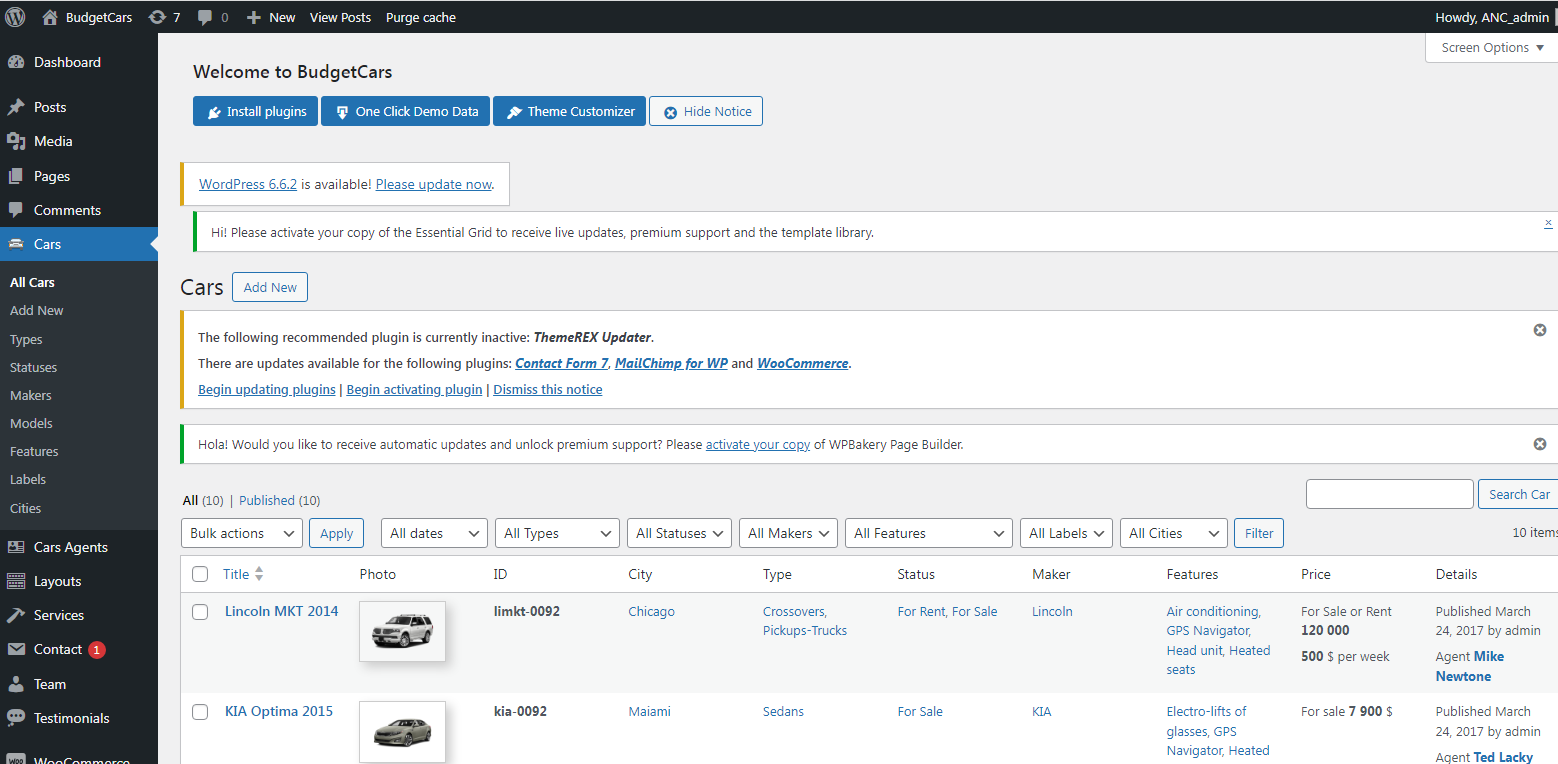Image resolution: width=1558 pixels, height=764 pixels.
Task: Click Add New button beside Cars heading
Action: (x=270, y=287)
